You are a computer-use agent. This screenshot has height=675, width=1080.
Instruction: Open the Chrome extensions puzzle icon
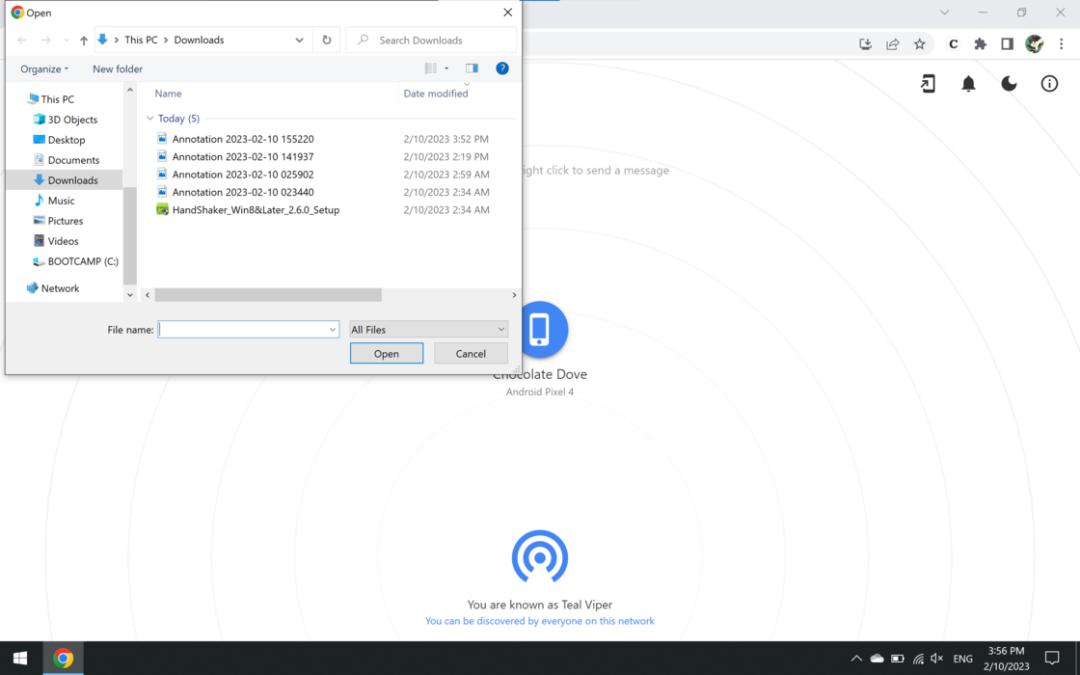pyautogui.click(x=980, y=44)
